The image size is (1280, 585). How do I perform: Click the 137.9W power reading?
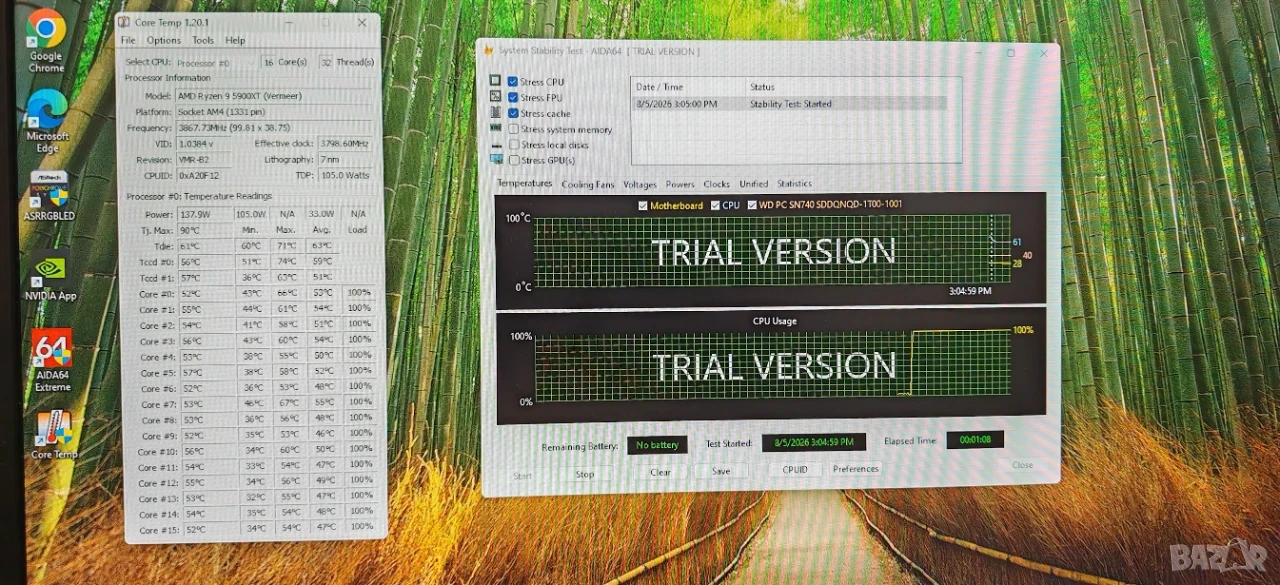coord(204,214)
